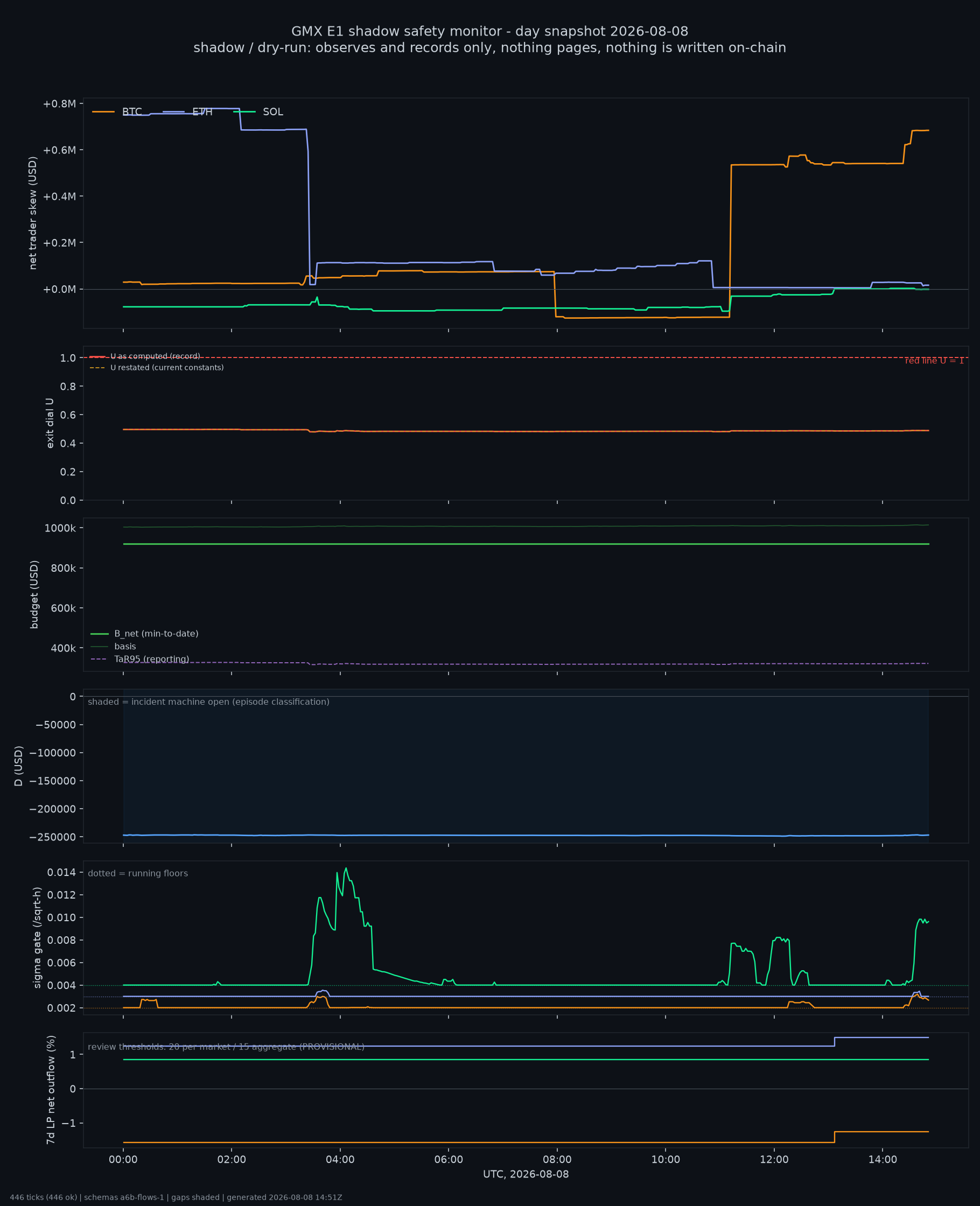
Task: Click the "0.006" sigma gate tick
Action: click(x=61, y=963)
